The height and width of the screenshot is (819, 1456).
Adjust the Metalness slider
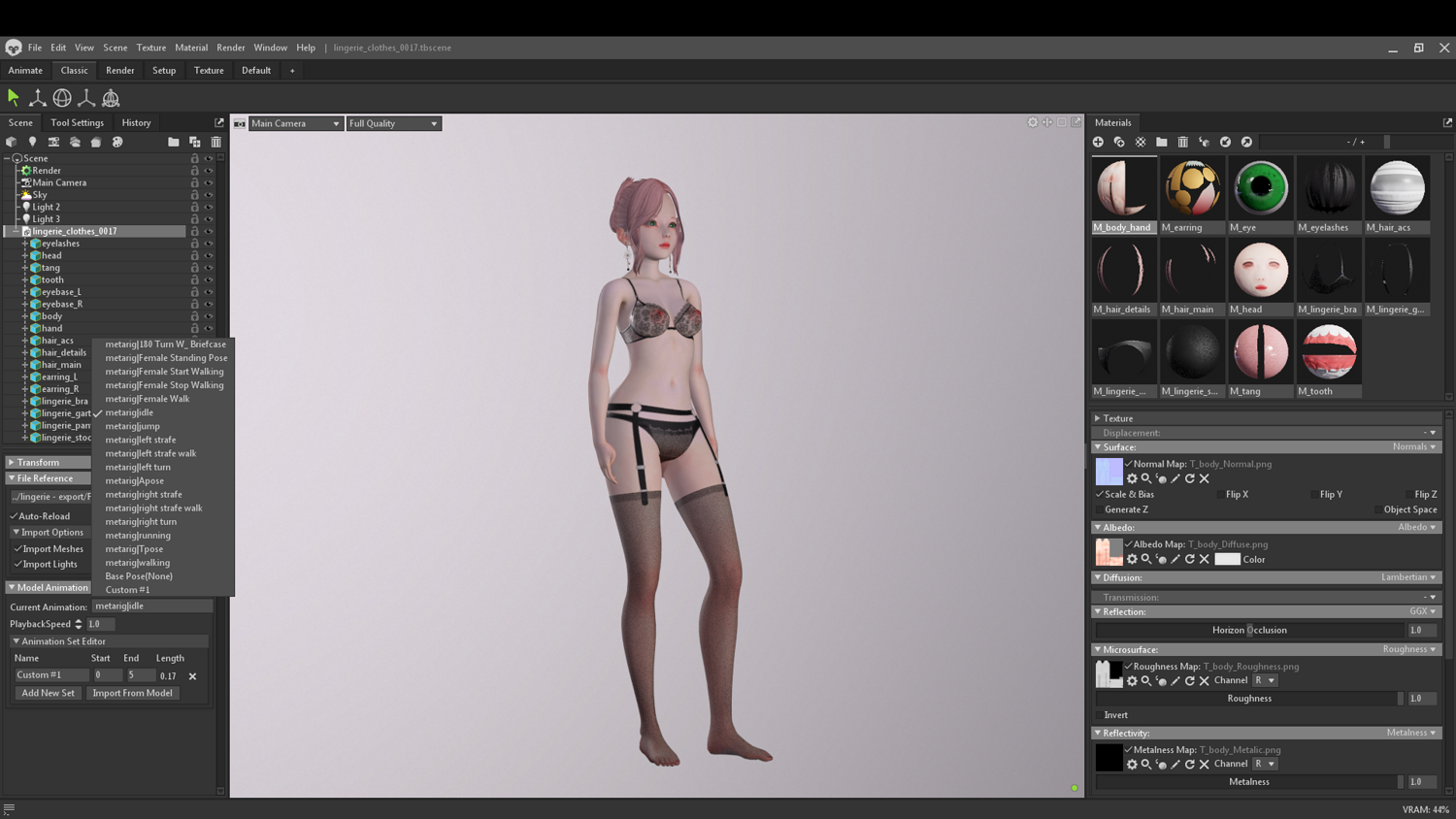coord(1249,782)
